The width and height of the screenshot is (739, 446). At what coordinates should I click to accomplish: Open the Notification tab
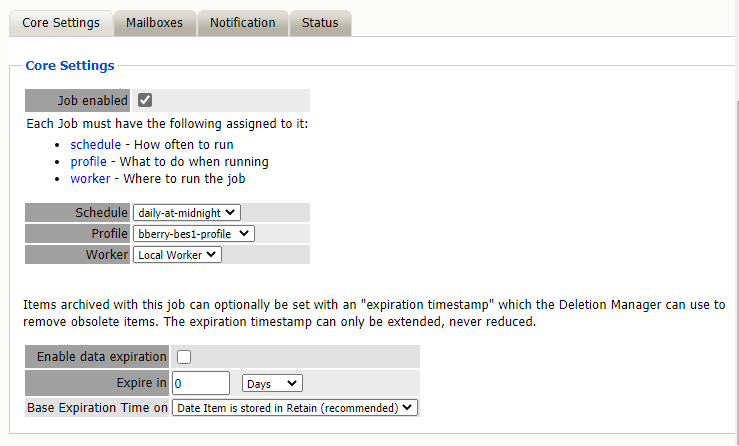click(242, 23)
